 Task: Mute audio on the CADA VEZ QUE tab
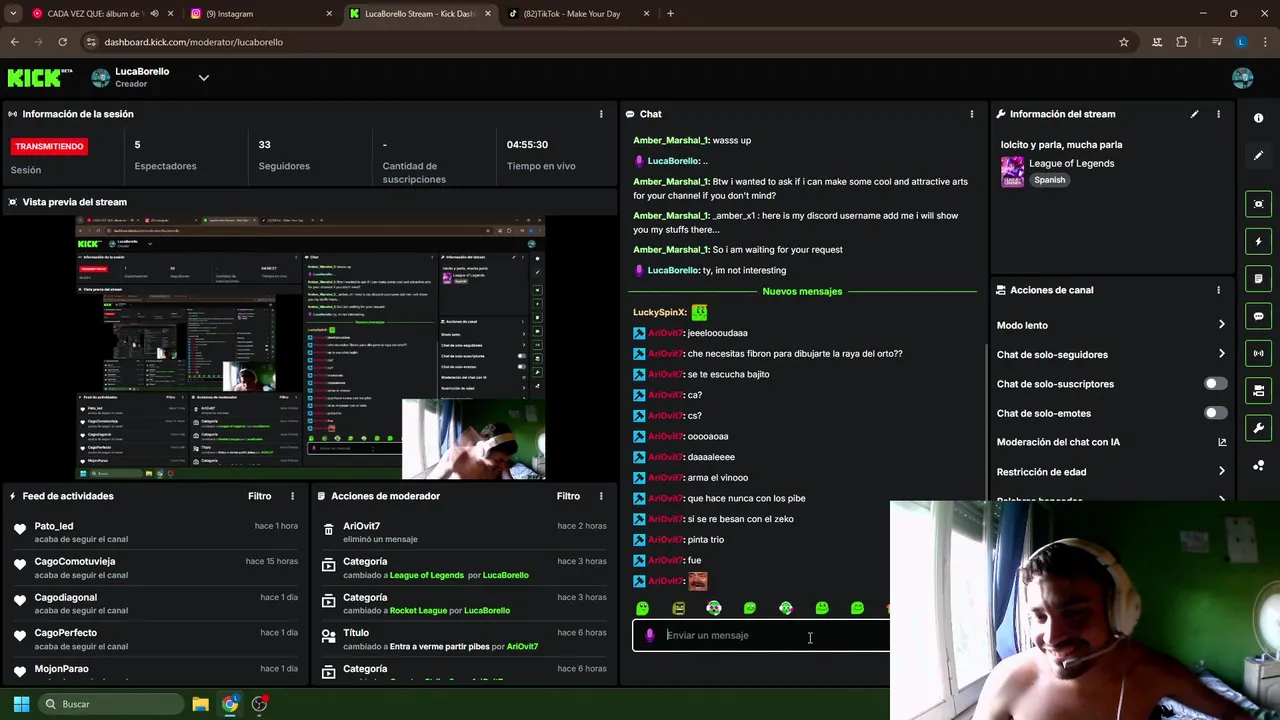154,14
